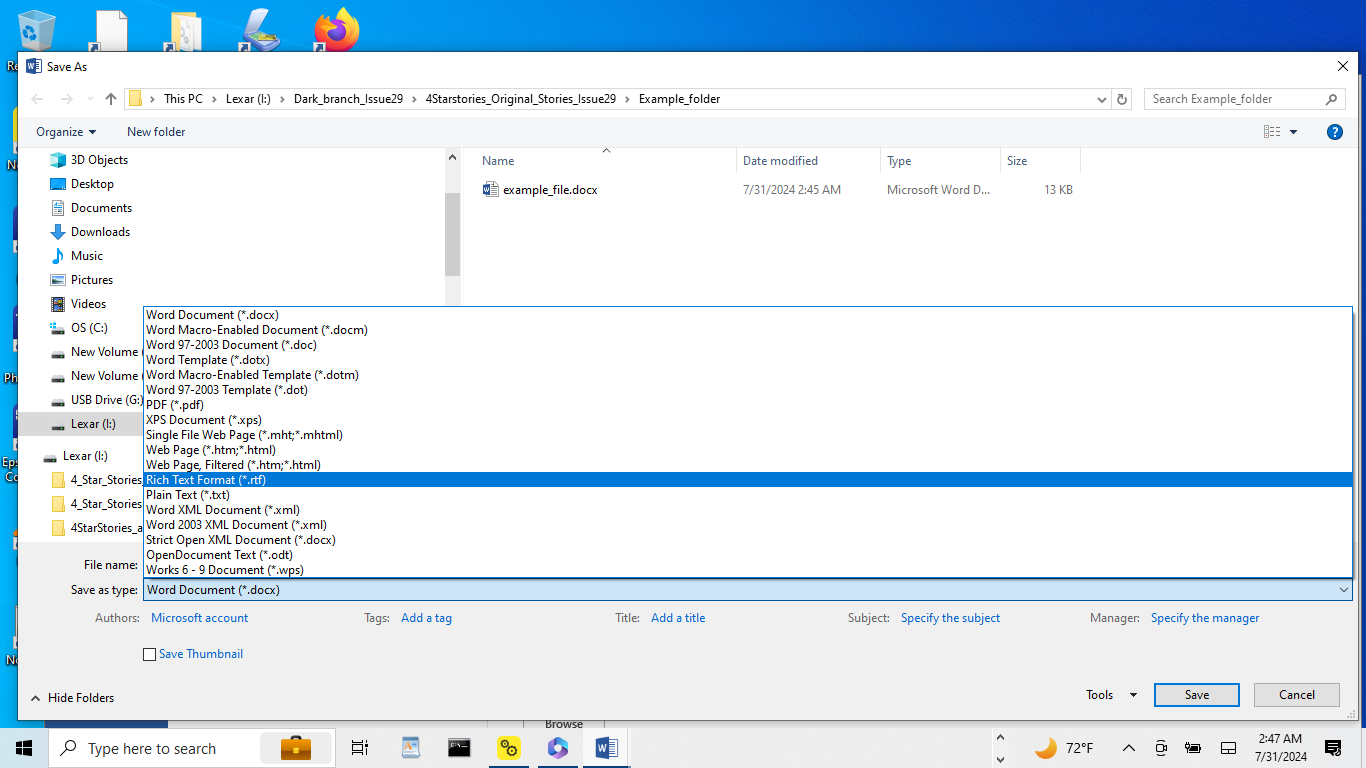Click the change view layout icon

click(1272, 132)
